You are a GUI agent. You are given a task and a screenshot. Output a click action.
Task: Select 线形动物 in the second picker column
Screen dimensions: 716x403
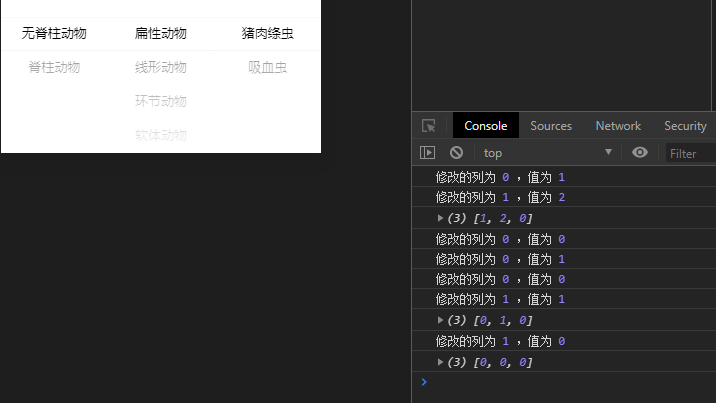pos(161,68)
